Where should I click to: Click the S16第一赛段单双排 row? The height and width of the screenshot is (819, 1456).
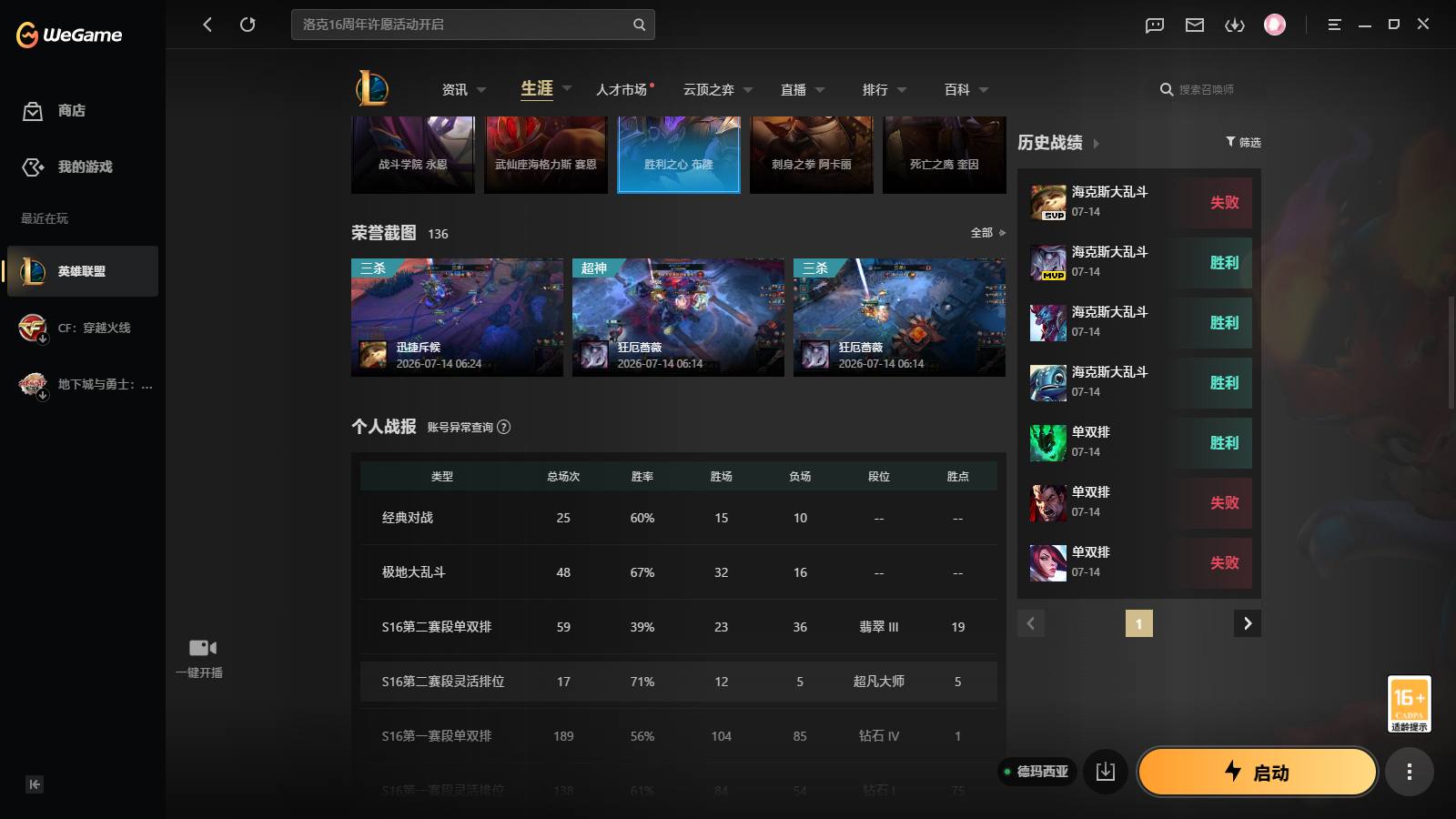679,736
